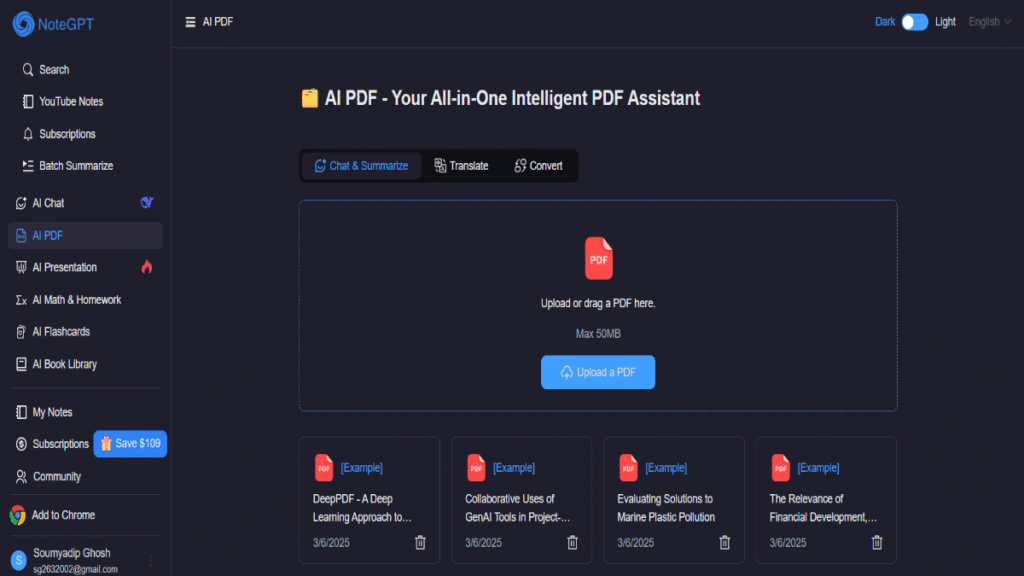The width and height of the screenshot is (1024, 576).
Task: Click the sg2632002@gmail.com email text
Action: pyautogui.click(x=75, y=569)
